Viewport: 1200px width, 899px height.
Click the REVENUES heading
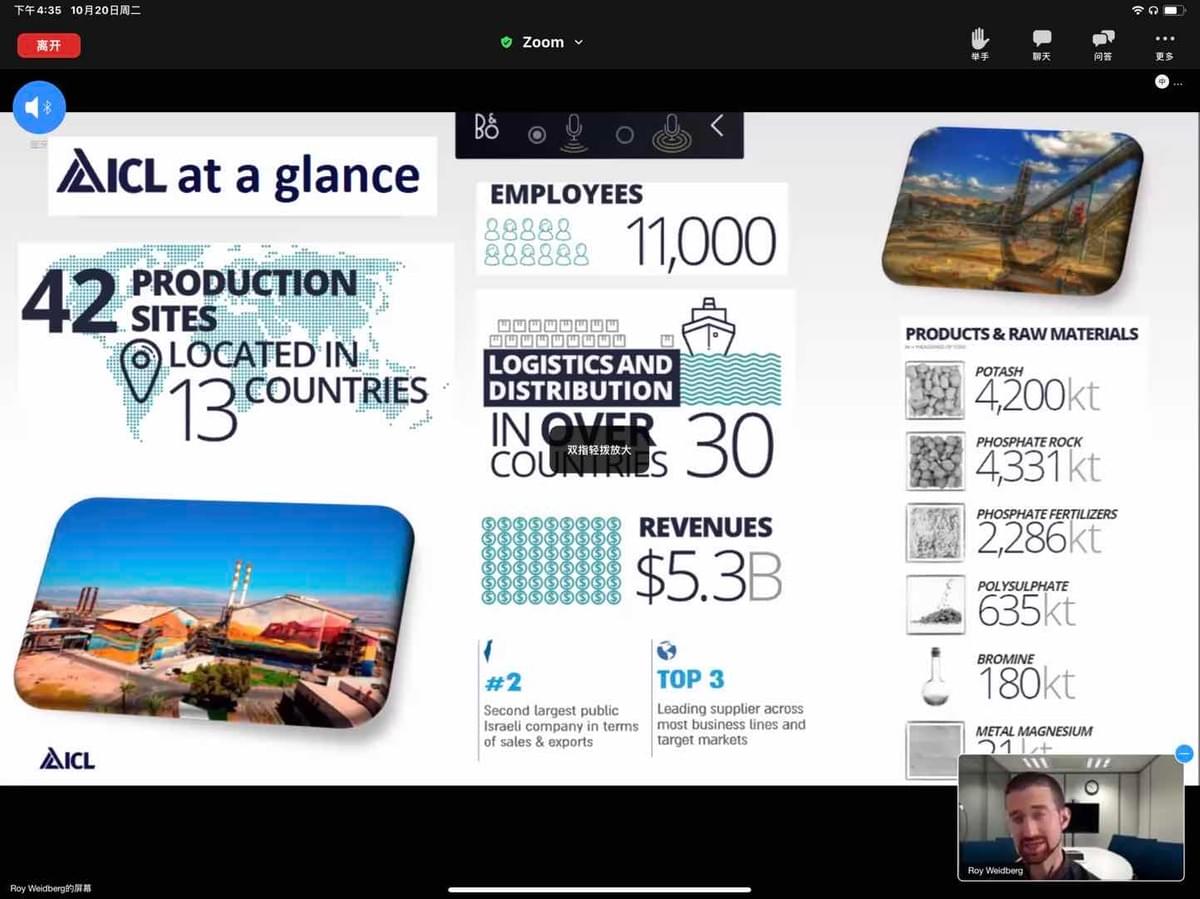tap(705, 528)
